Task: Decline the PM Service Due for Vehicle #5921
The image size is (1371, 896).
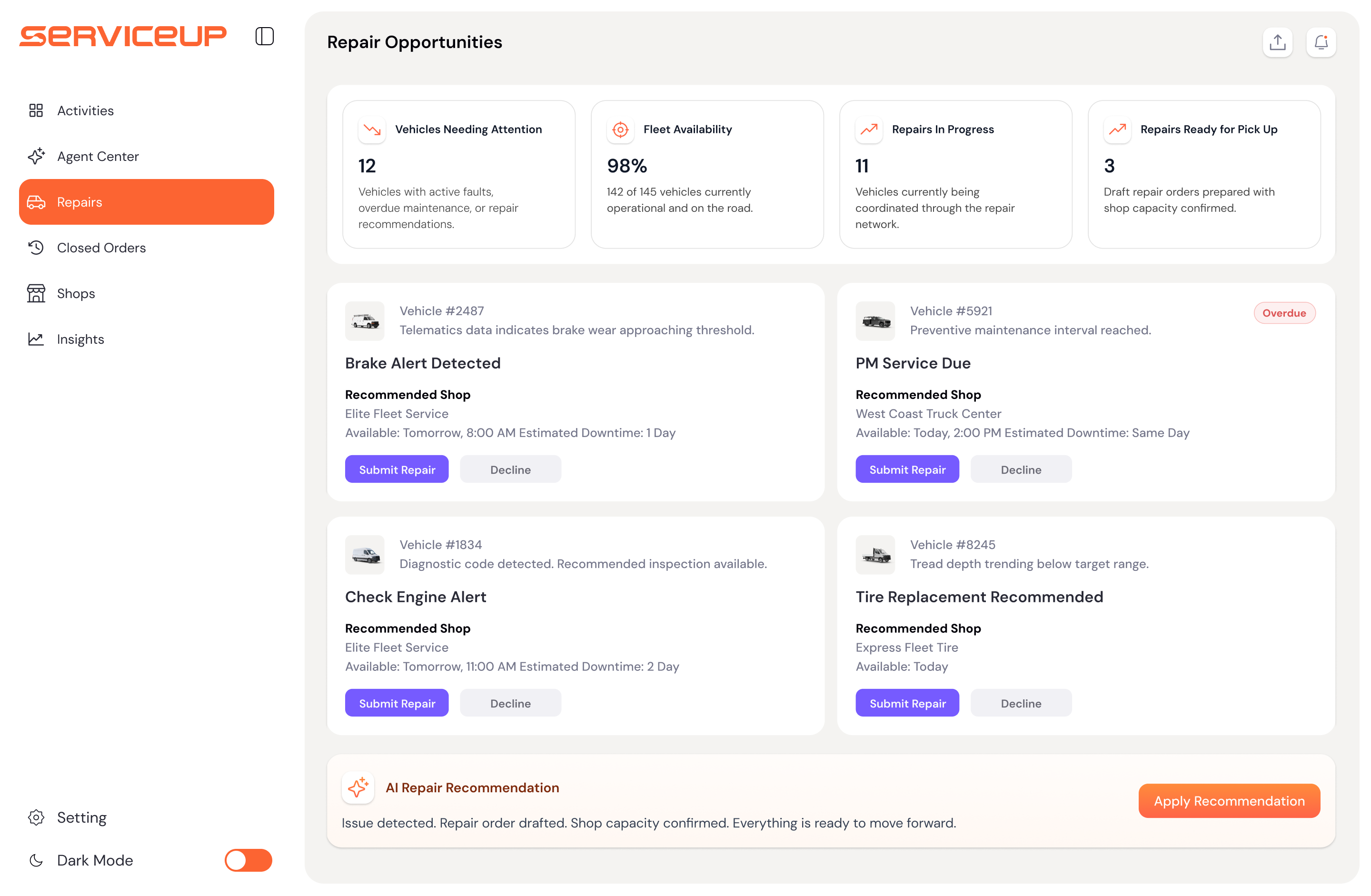Action: [1021, 469]
